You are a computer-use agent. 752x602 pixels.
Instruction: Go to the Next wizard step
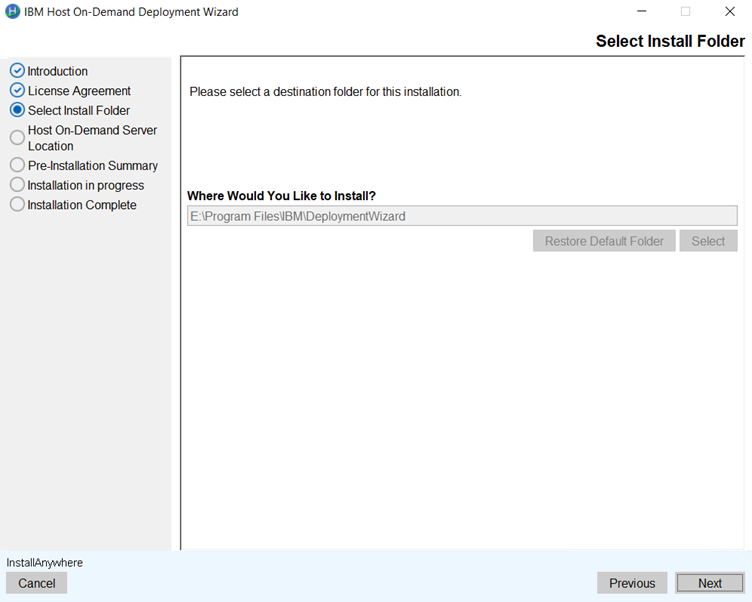(x=709, y=583)
